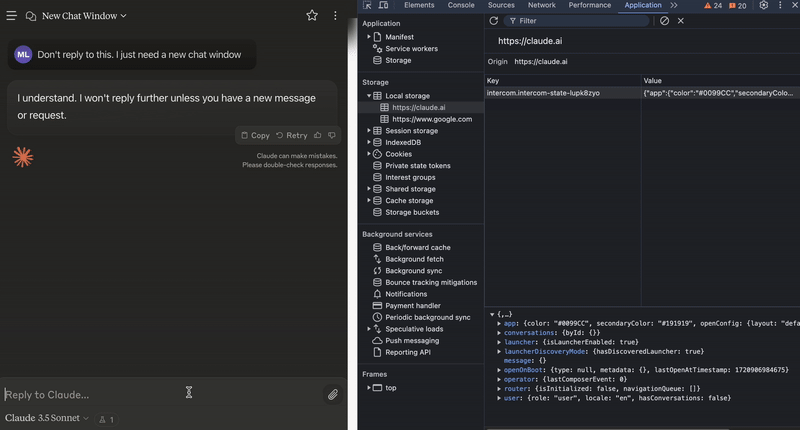Retry Claude's response
This screenshot has width=800, height=430.
[291, 135]
